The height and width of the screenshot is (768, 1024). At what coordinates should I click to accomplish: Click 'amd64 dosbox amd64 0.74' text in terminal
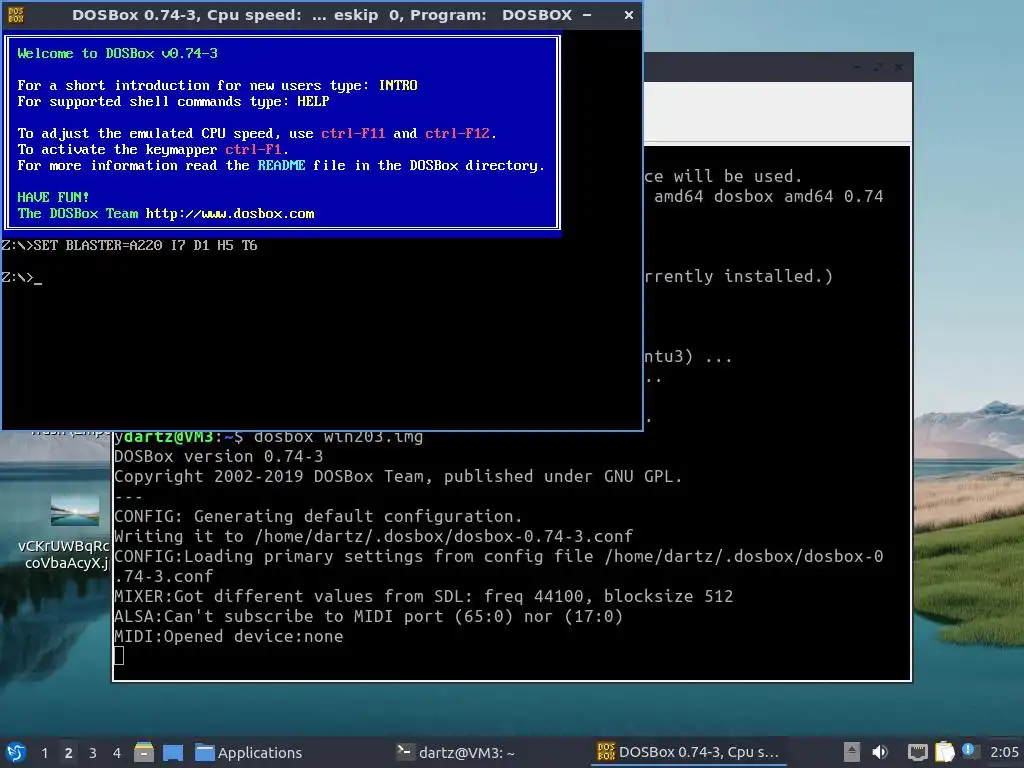tap(769, 197)
